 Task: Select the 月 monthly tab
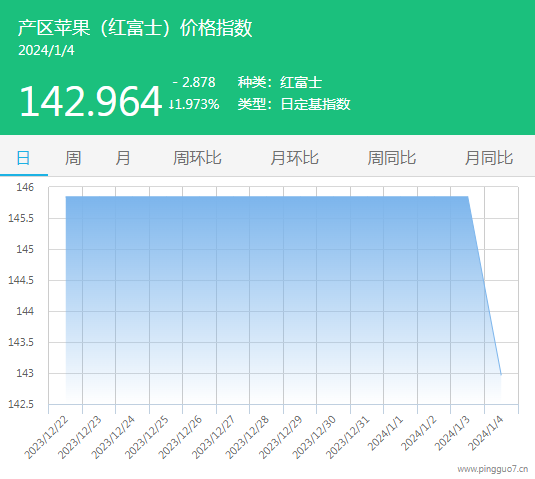click(x=122, y=158)
